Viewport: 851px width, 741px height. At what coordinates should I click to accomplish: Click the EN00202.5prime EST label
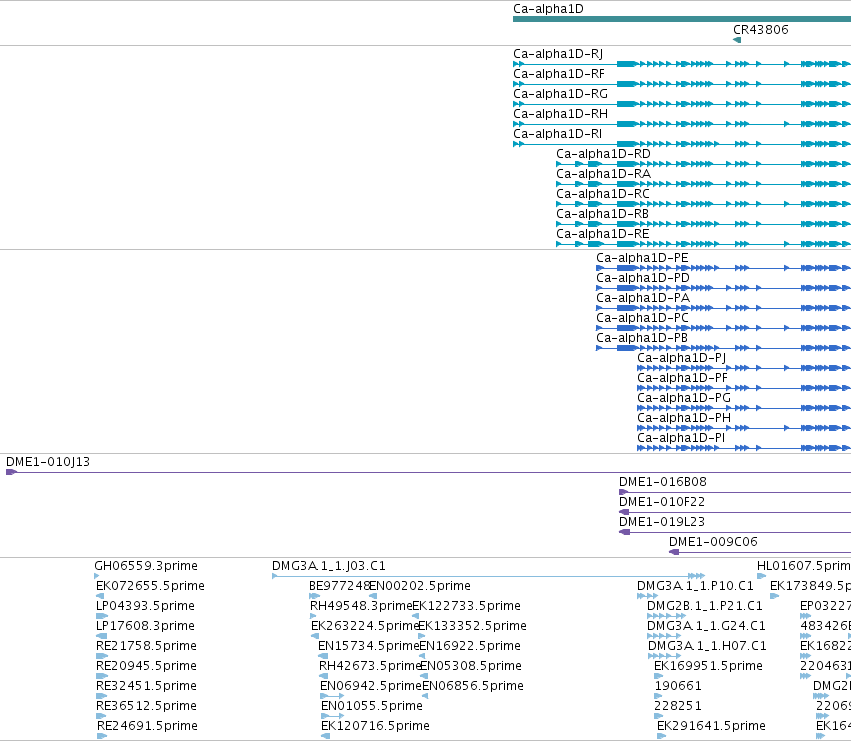click(420, 586)
